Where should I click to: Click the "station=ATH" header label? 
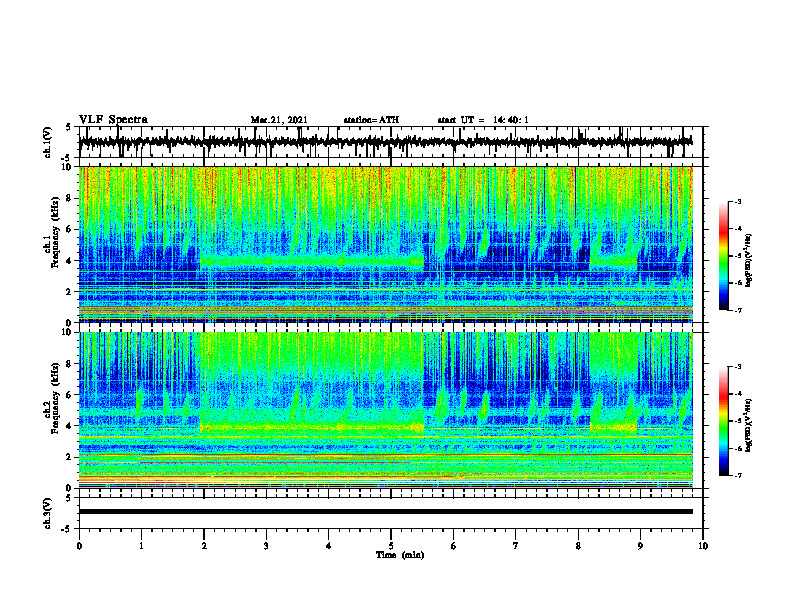click(371, 120)
